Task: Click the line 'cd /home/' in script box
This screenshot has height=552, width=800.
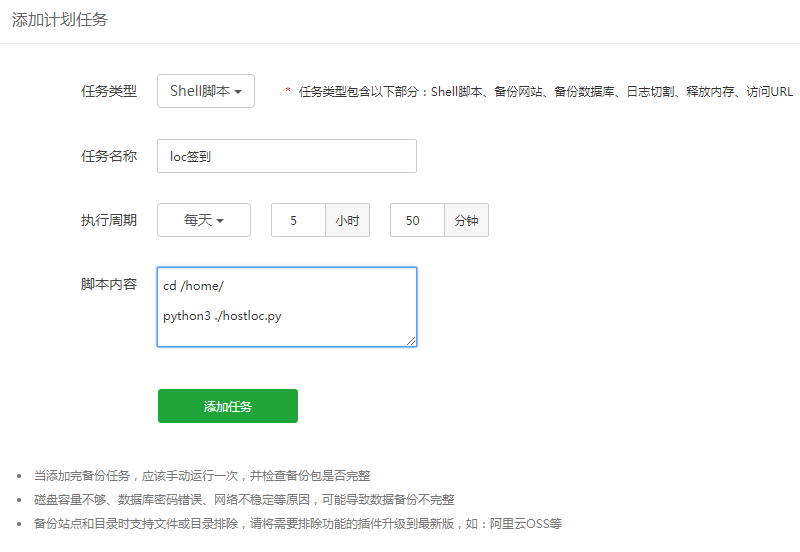Action: 194,285
